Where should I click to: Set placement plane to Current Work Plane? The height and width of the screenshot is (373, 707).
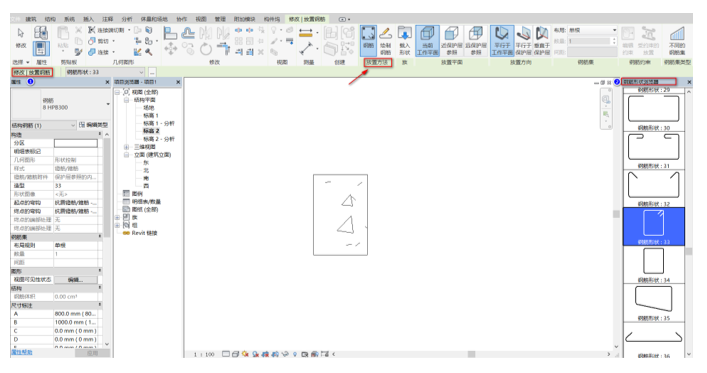coord(427,41)
